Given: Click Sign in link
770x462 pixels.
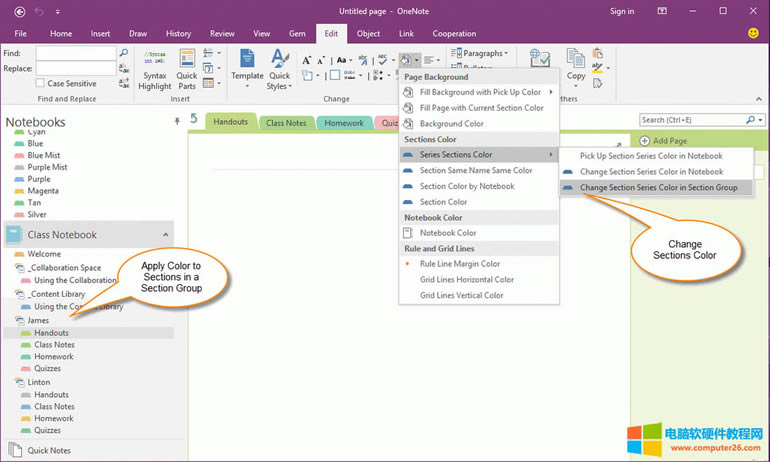Looking at the screenshot, I should click(x=622, y=11).
